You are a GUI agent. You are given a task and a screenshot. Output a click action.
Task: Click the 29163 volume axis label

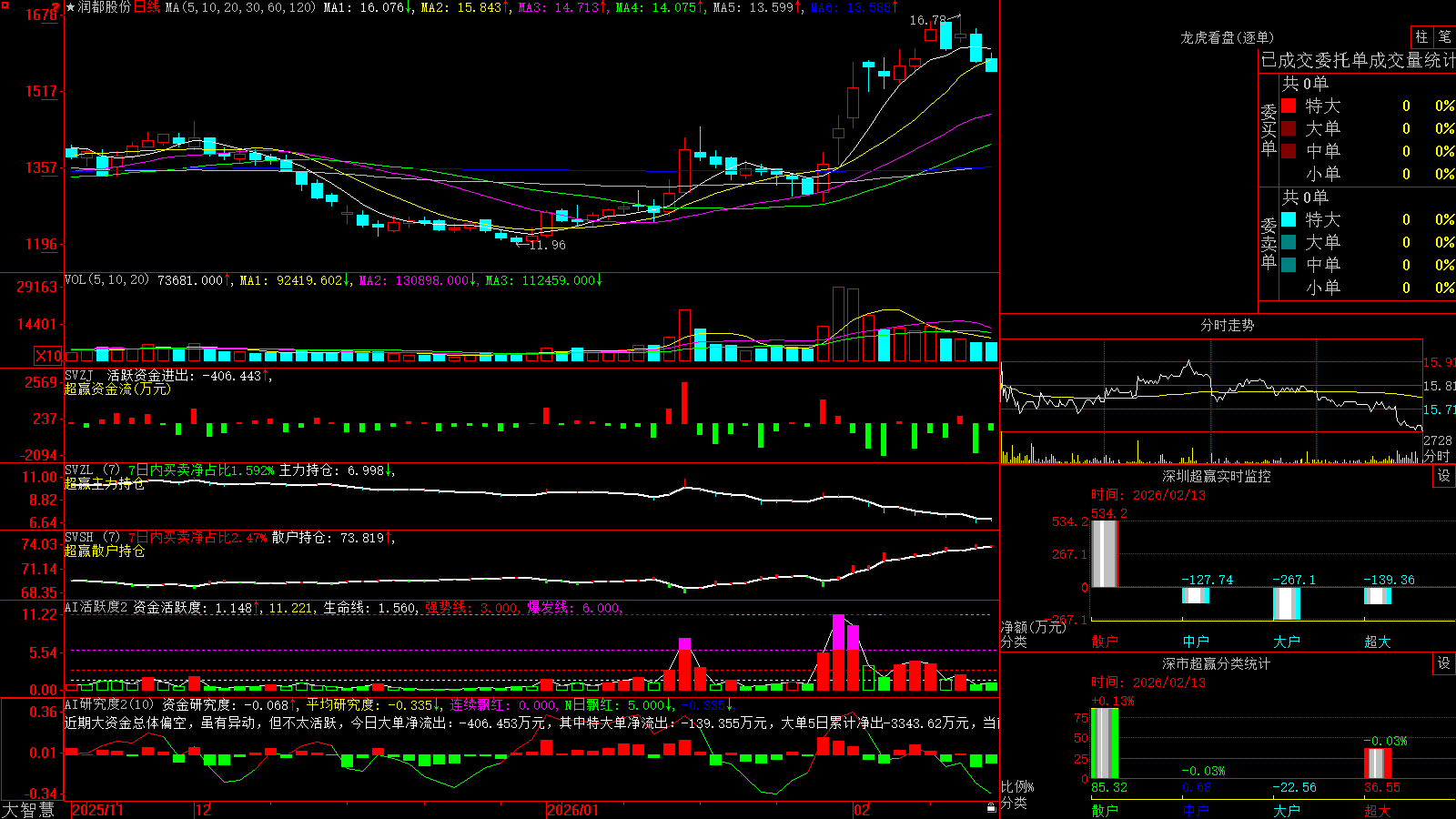[37, 287]
